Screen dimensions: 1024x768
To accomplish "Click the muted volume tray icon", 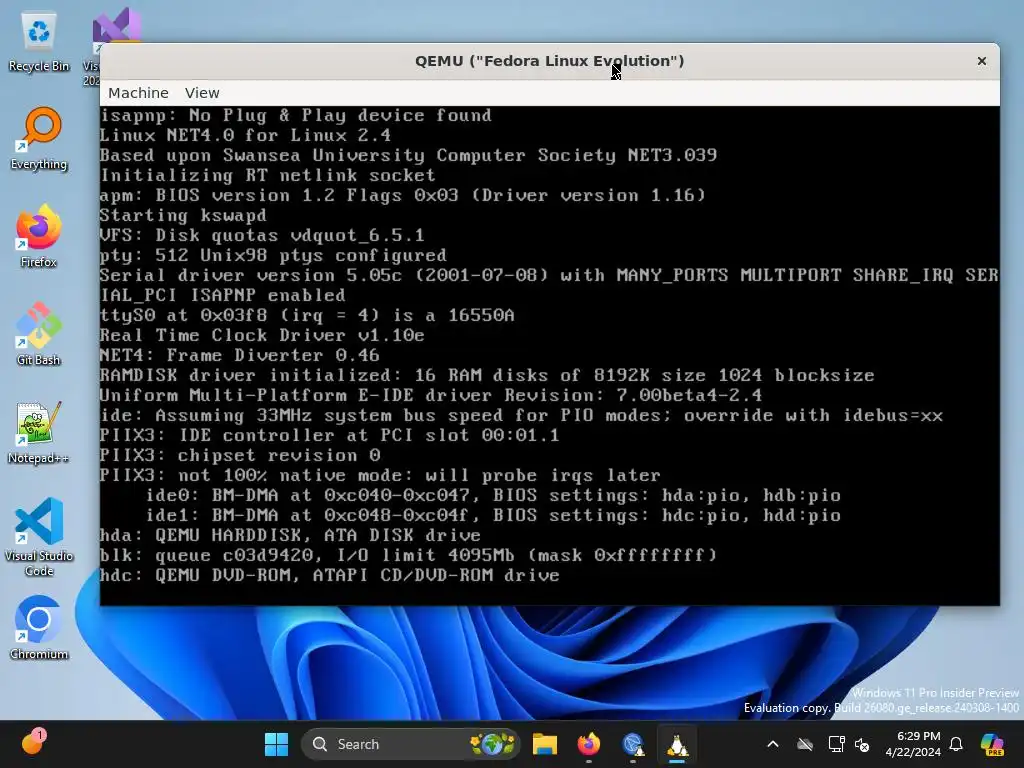I will tap(862, 744).
